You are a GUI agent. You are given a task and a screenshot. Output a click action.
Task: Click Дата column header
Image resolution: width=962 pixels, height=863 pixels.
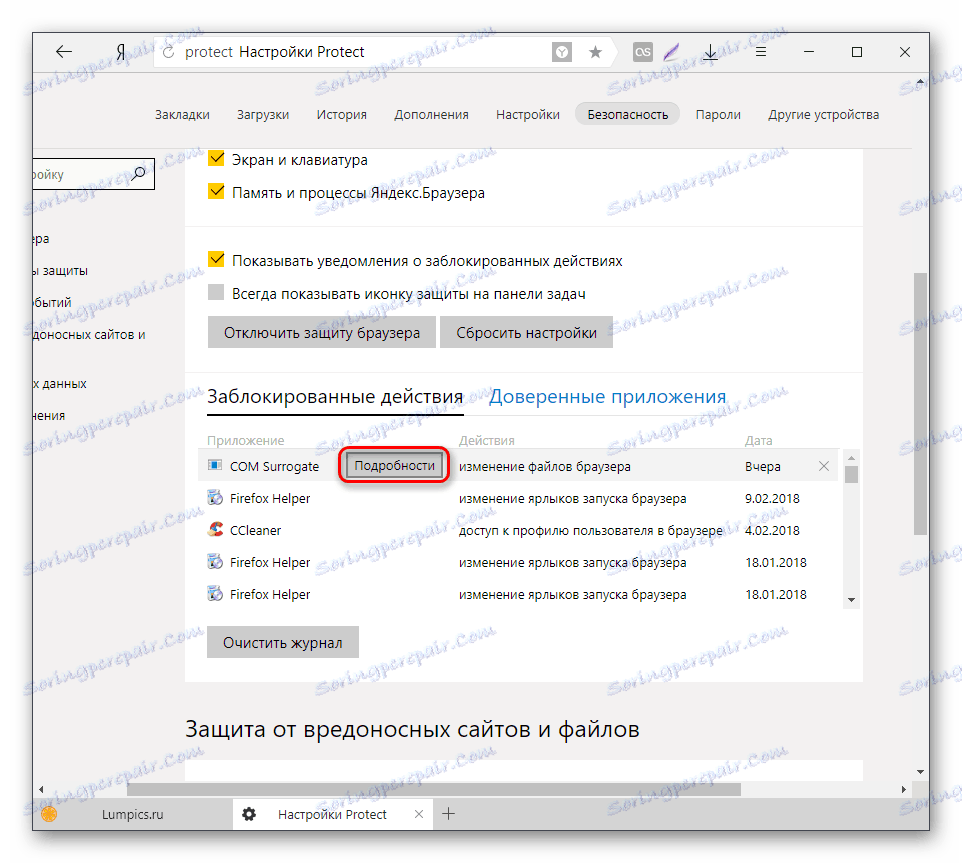click(x=758, y=440)
